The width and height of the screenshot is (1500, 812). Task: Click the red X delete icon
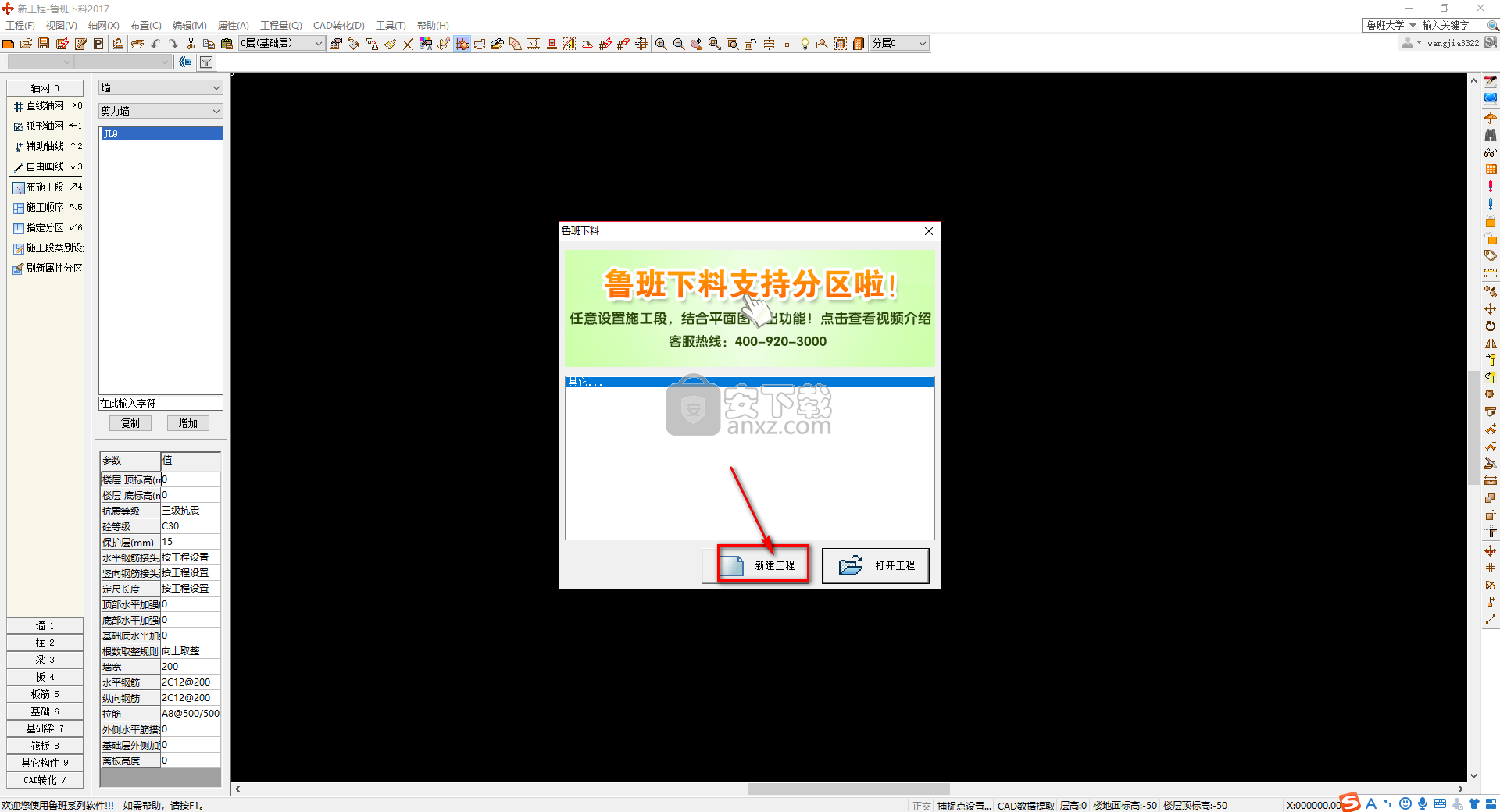click(x=408, y=44)
